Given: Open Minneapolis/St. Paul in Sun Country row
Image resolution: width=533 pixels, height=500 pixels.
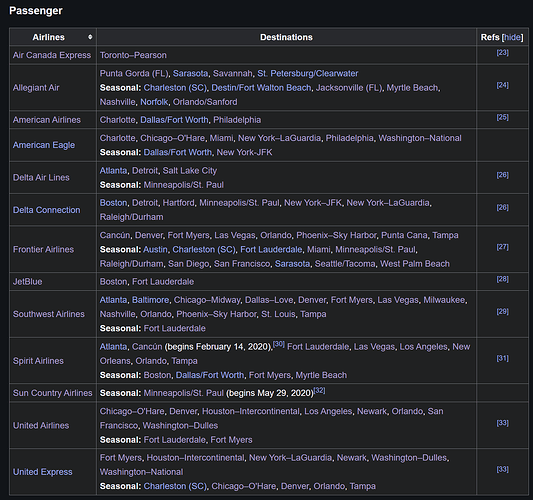Looking at the screenshot, I should [184, 393].
